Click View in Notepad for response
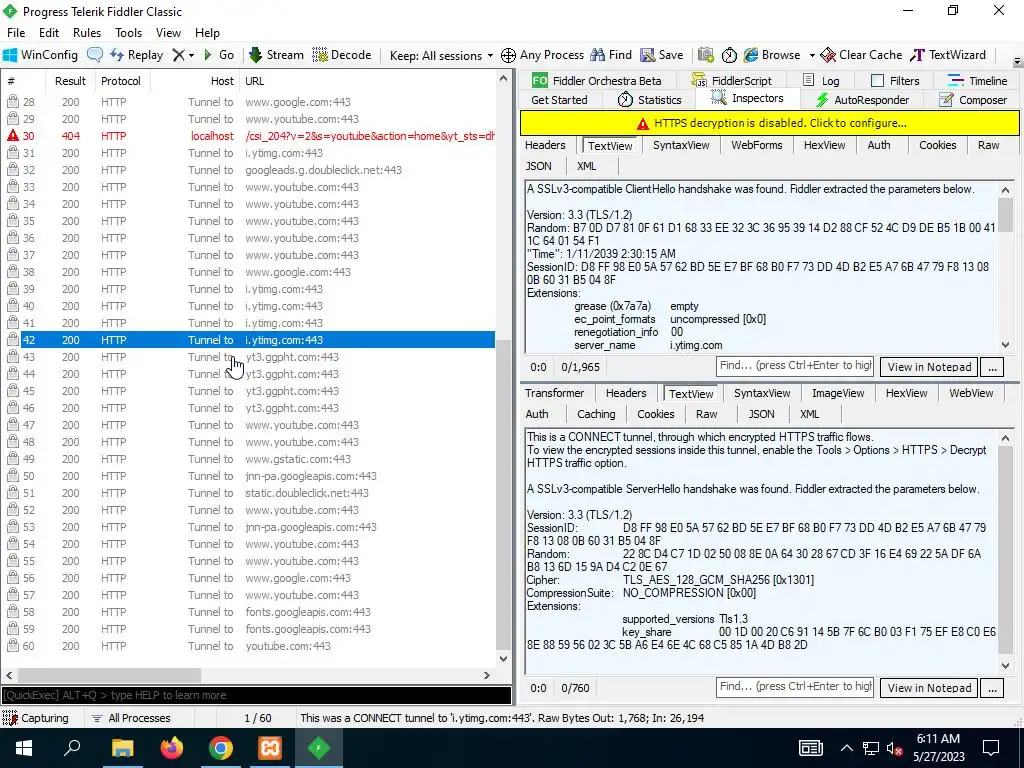 (x=929, y=688)
